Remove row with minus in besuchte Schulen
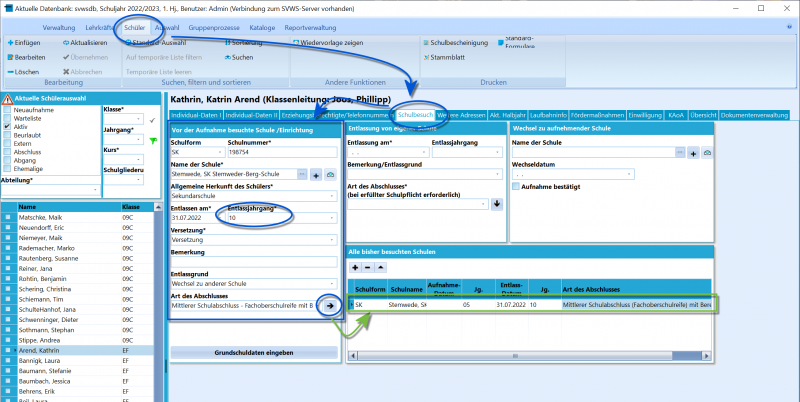 click(368, 267)
